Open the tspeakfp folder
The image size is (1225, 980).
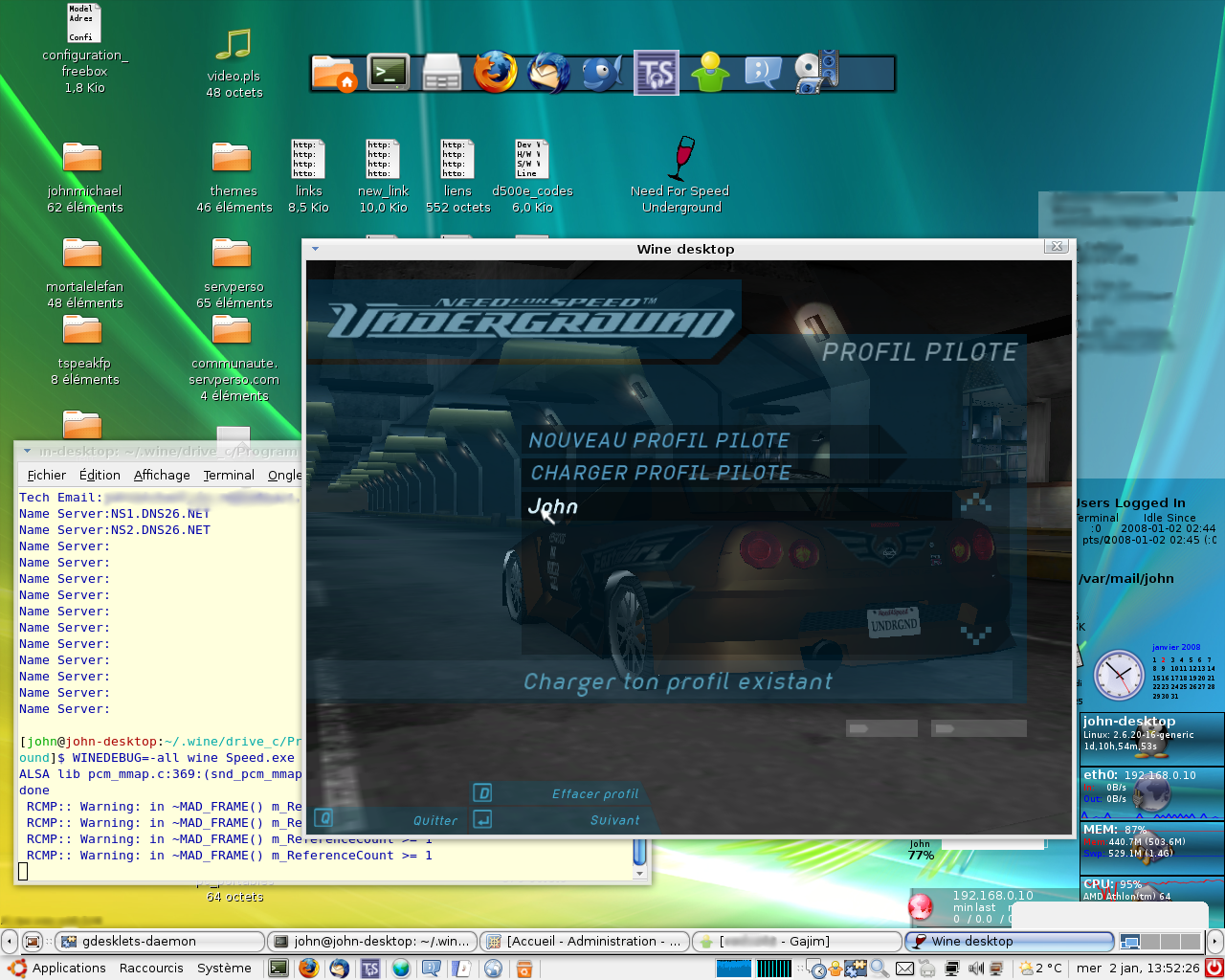[x=83, y=350]
